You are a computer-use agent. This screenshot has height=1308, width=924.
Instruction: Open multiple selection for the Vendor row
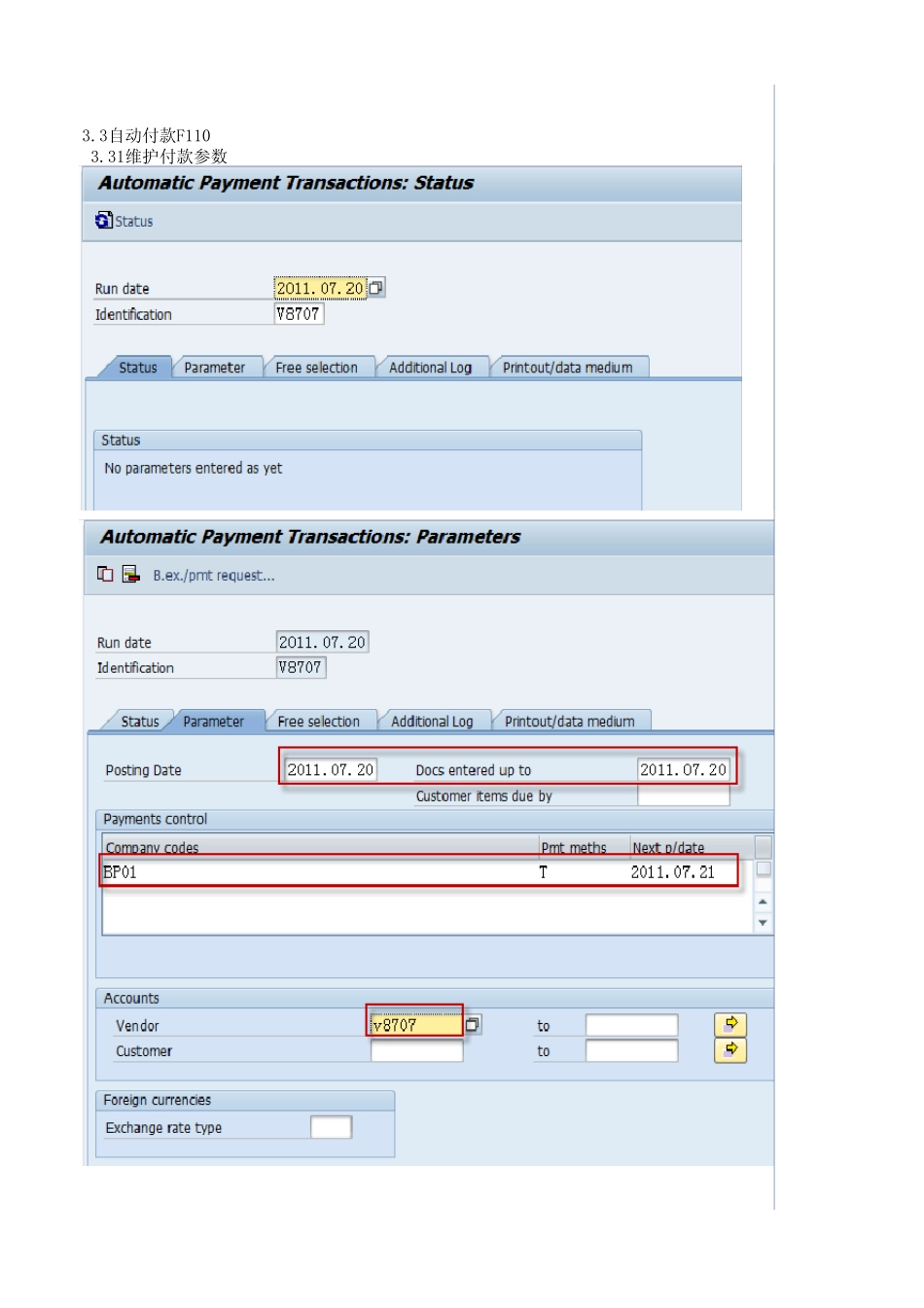point(730,1024)
